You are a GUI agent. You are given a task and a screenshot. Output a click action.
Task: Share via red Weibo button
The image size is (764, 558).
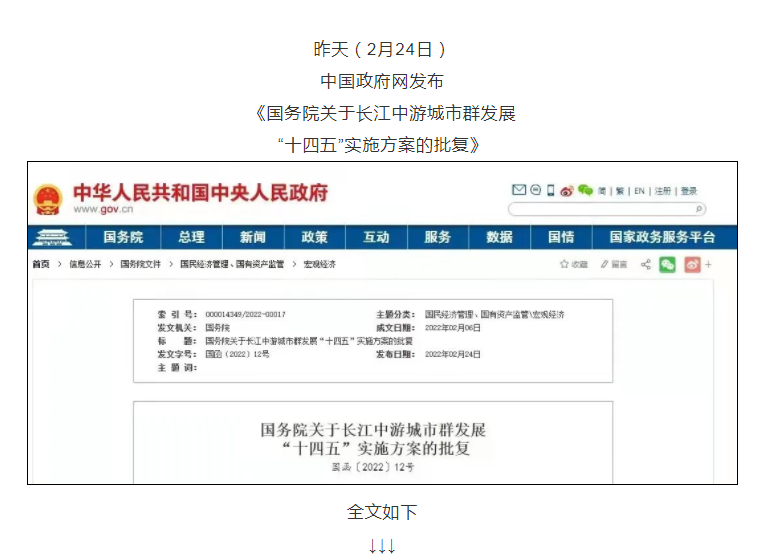(691, 264)
